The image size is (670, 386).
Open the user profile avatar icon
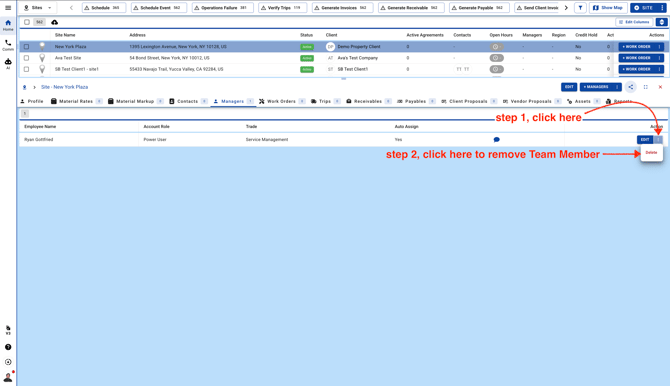click(x=8, y=377)
